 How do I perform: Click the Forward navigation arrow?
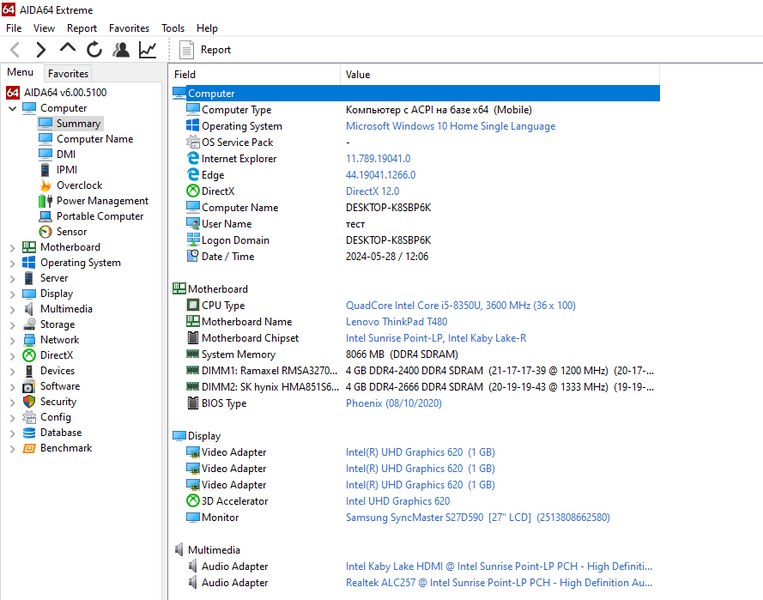(x=41, y=50)
